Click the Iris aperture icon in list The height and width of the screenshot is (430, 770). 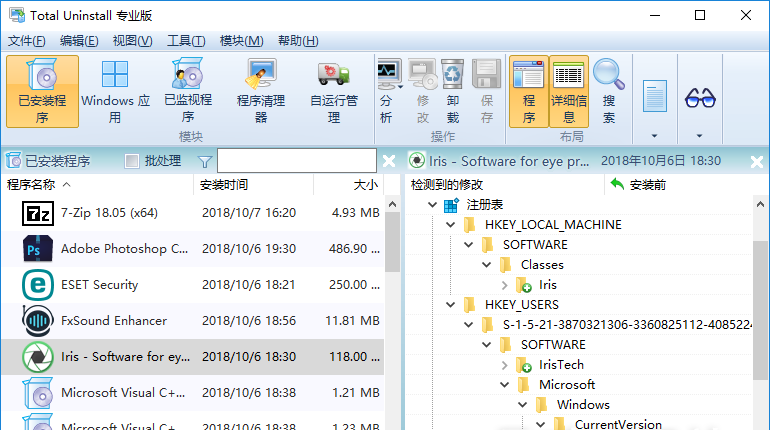pos(38,357)
